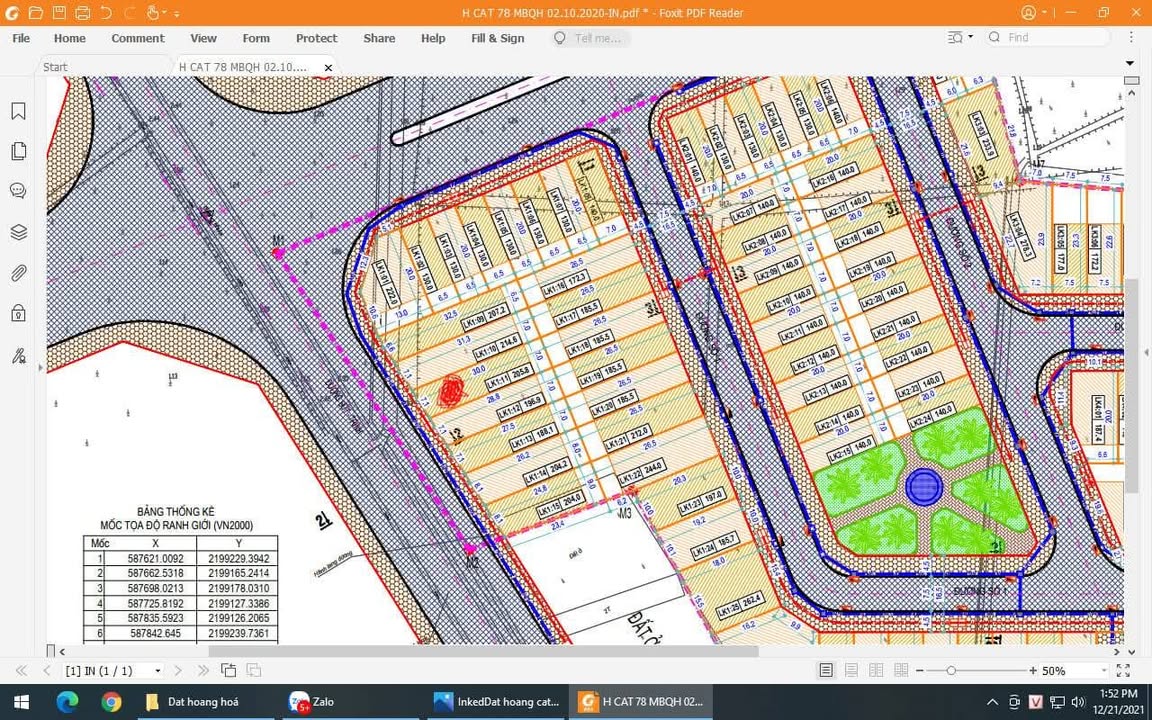
Task: Click the Undo button
Action: [x=105, y=12]
